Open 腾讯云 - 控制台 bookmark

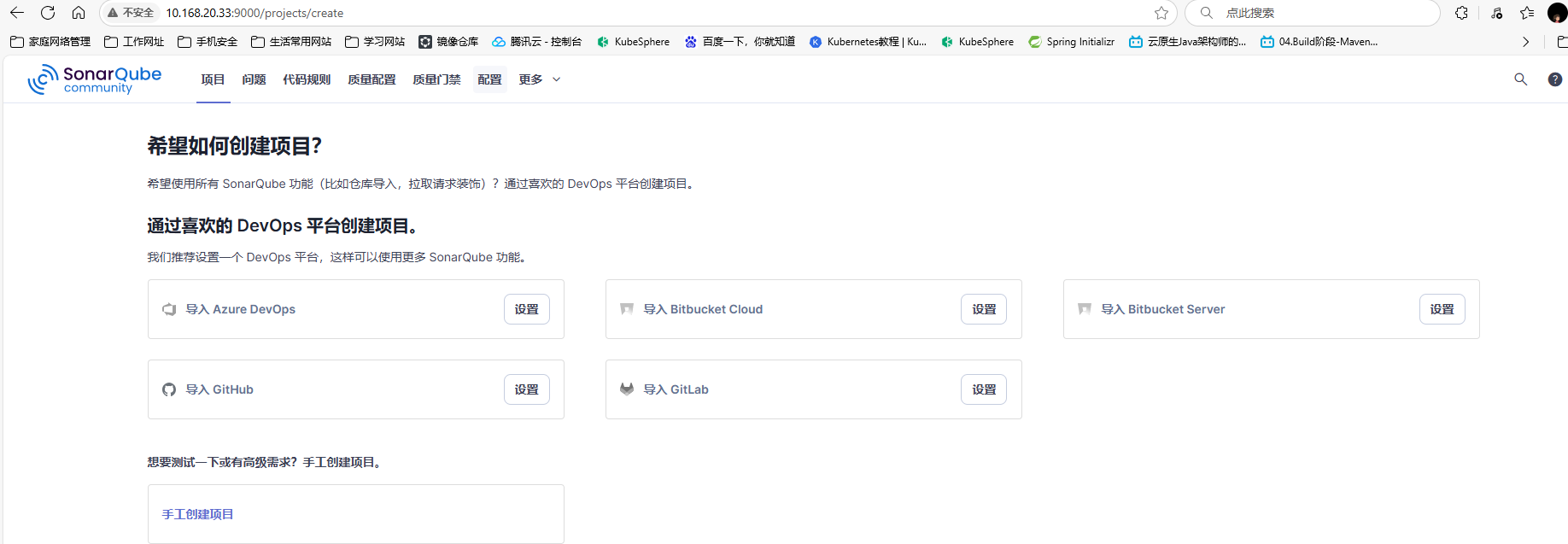tap(536, 41)
